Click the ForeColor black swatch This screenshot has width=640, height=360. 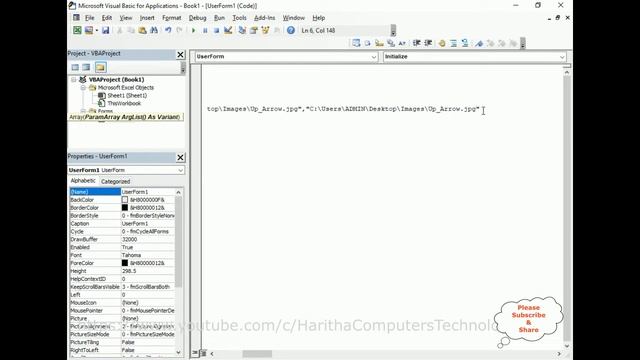tap(125, 263)
